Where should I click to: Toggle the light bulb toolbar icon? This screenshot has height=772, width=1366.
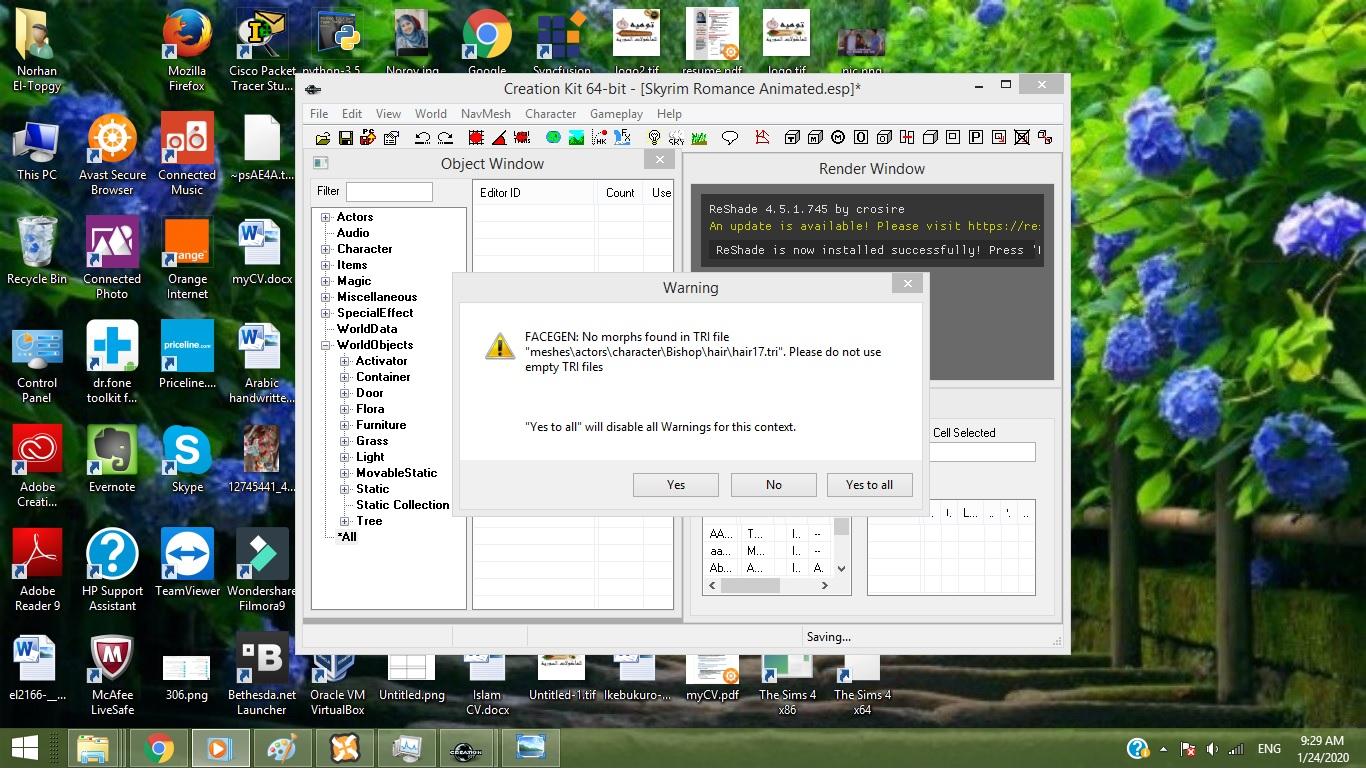click(654, 138)
